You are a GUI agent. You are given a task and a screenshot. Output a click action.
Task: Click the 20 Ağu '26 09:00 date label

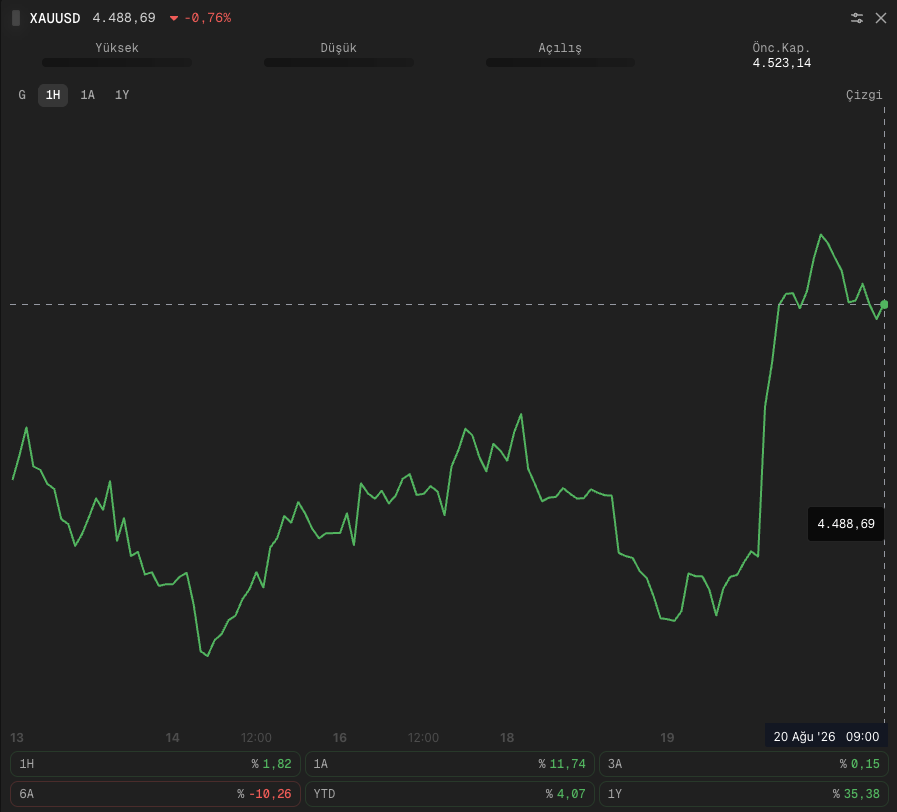(x=826, y=736)
